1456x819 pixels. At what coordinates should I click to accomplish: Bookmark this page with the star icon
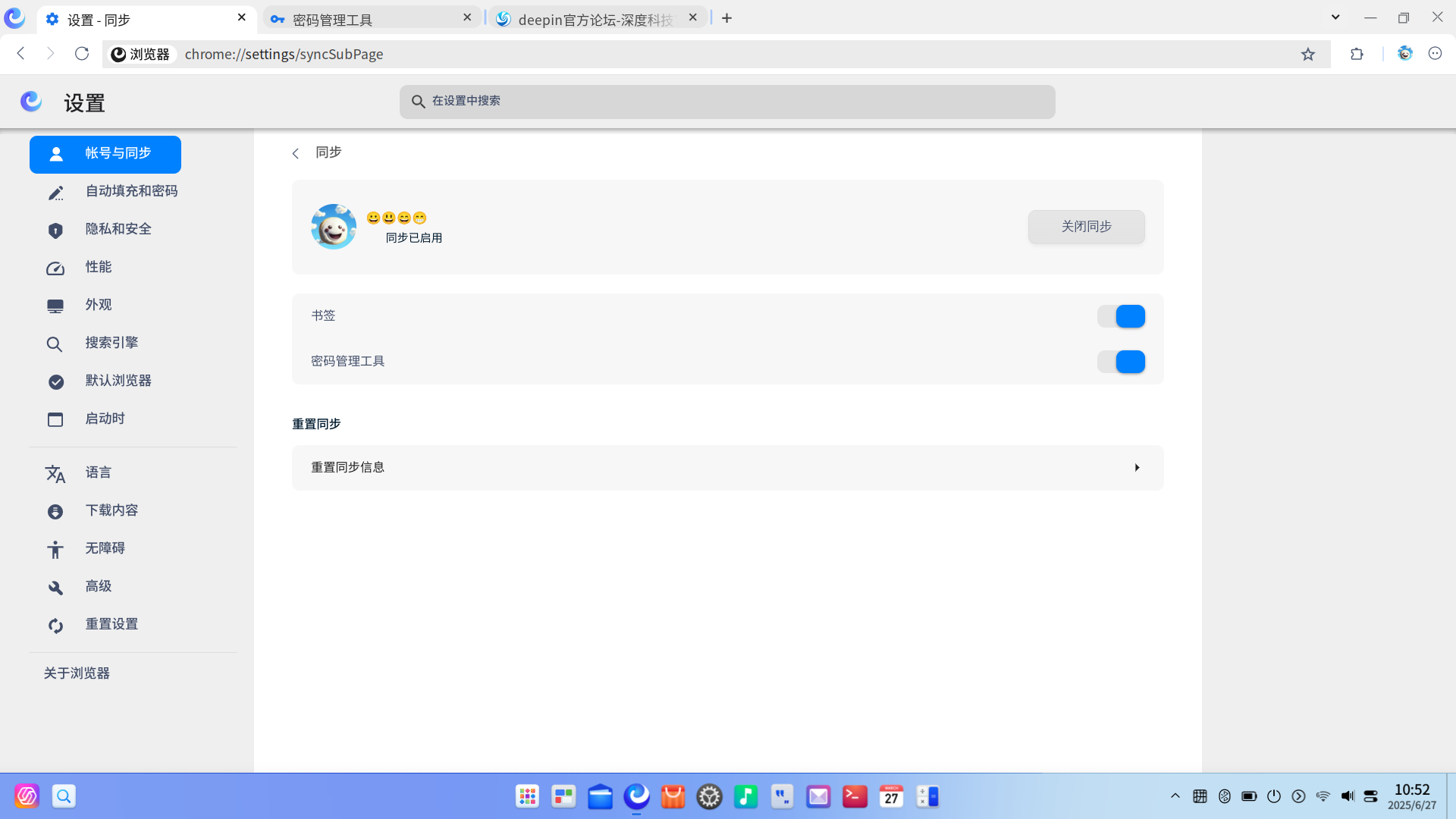[x=1308, y=54]
